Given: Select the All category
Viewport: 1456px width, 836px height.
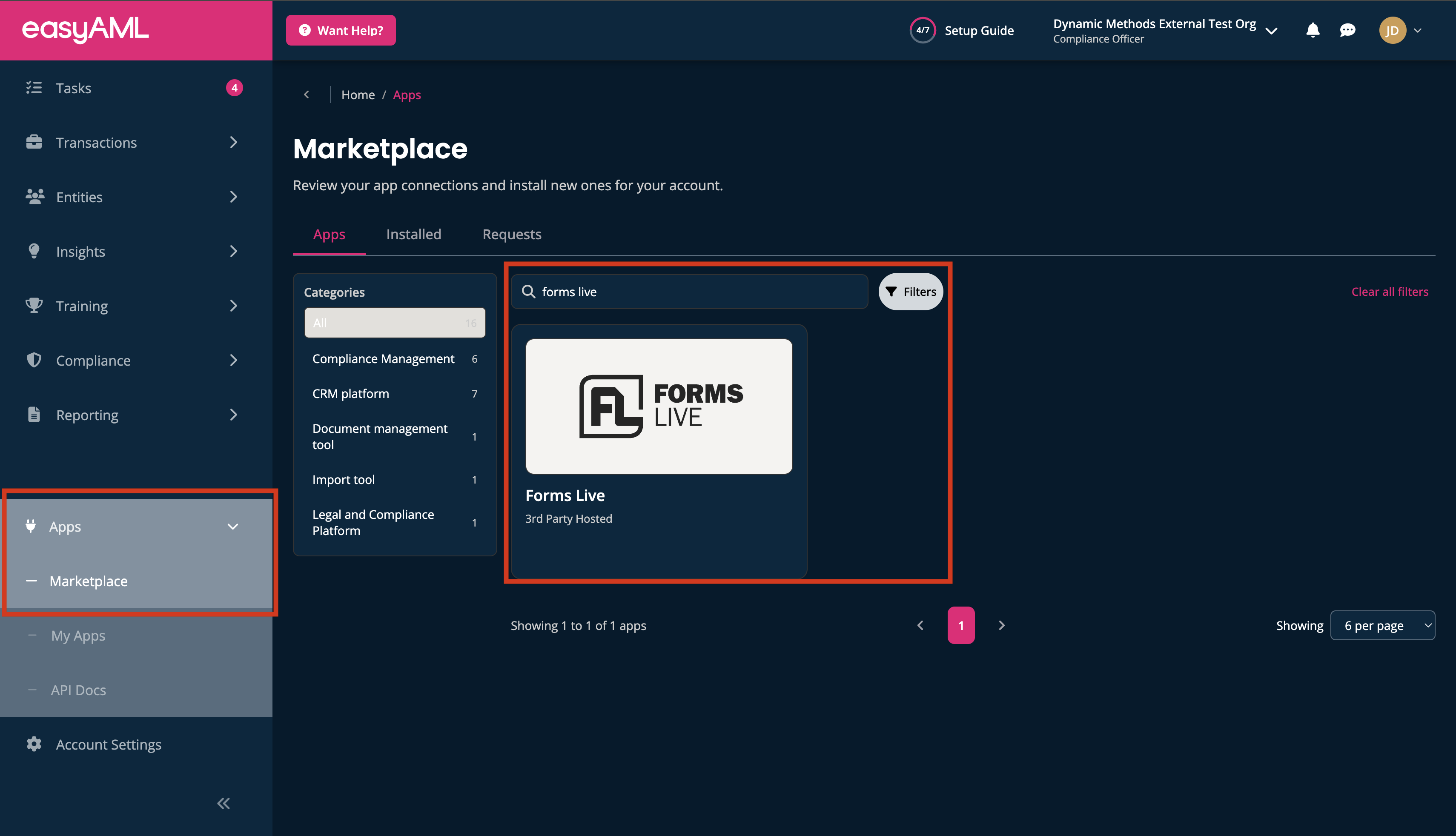Looking at the screenshot, I should [x=394, y=323].
